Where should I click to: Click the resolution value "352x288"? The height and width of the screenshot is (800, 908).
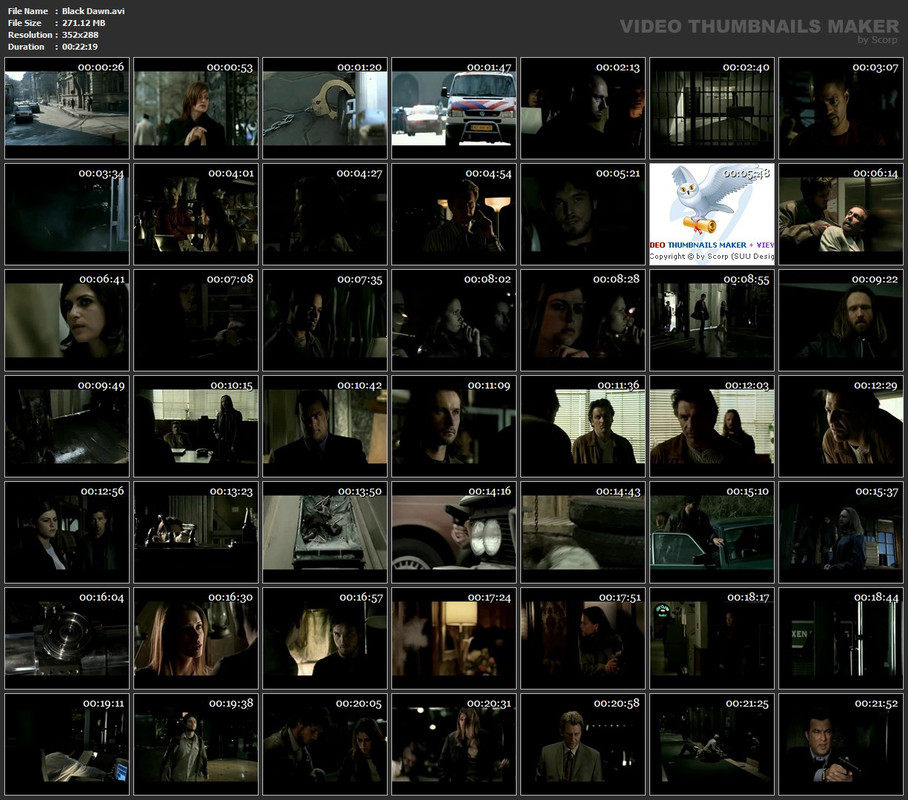80,35
